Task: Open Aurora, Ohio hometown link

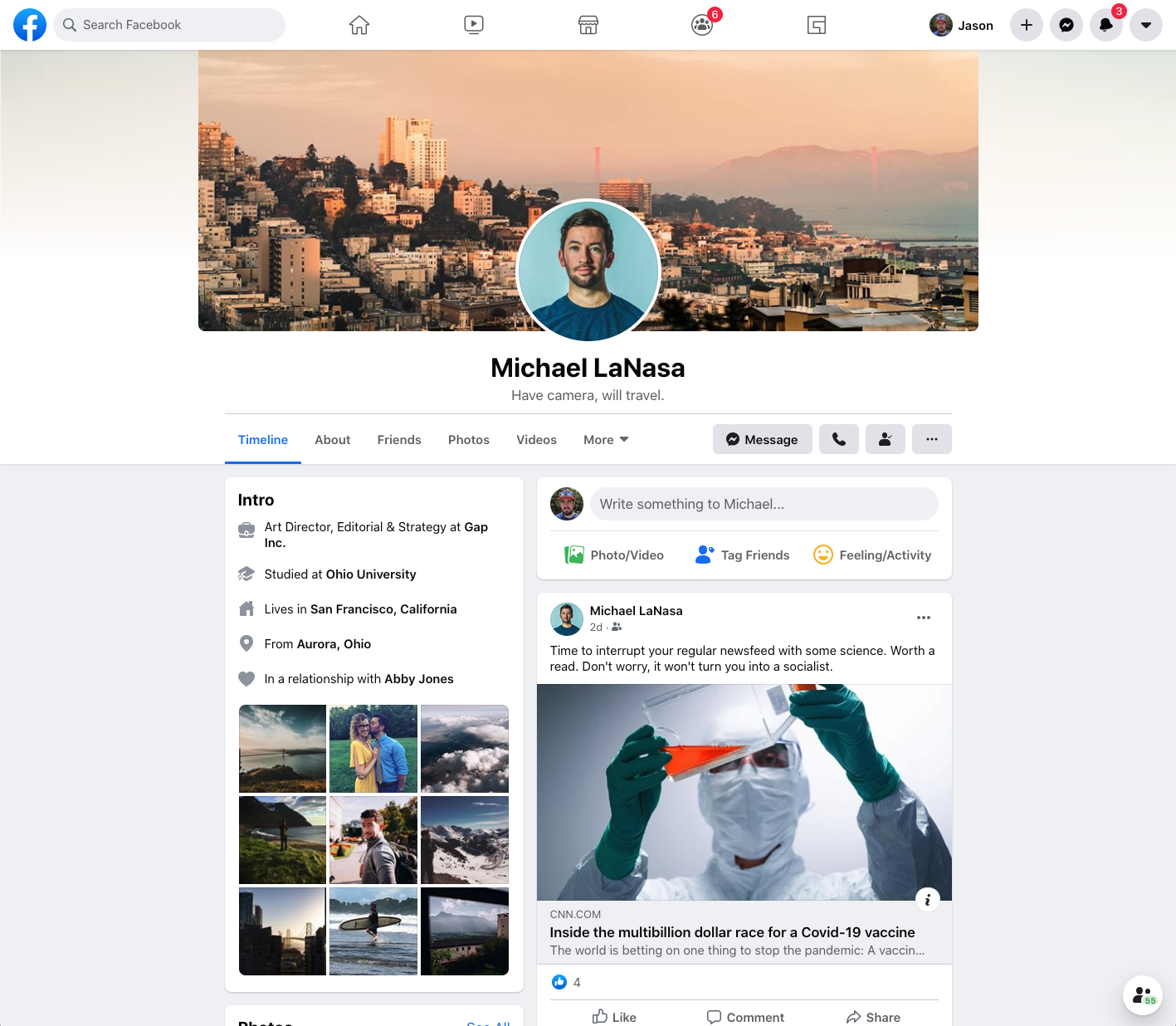Action: [x=334, y=644]
